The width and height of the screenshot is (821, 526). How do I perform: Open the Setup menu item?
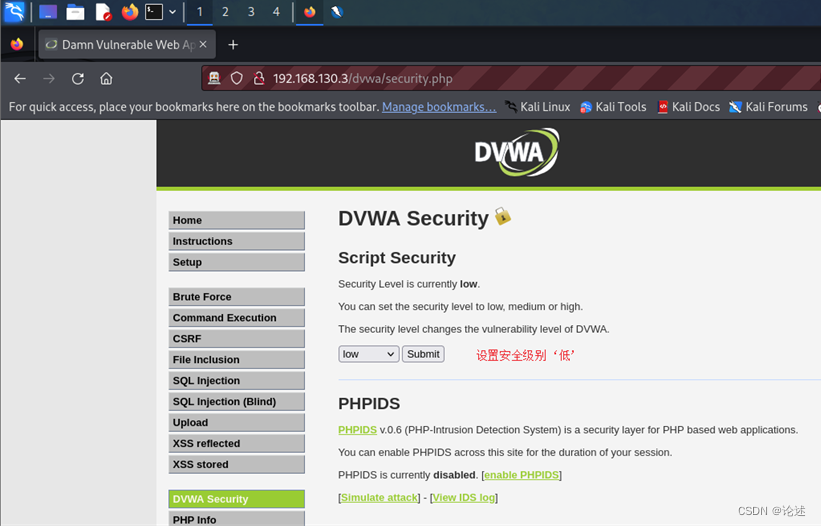pyautogui.click(x=236, y=262)
